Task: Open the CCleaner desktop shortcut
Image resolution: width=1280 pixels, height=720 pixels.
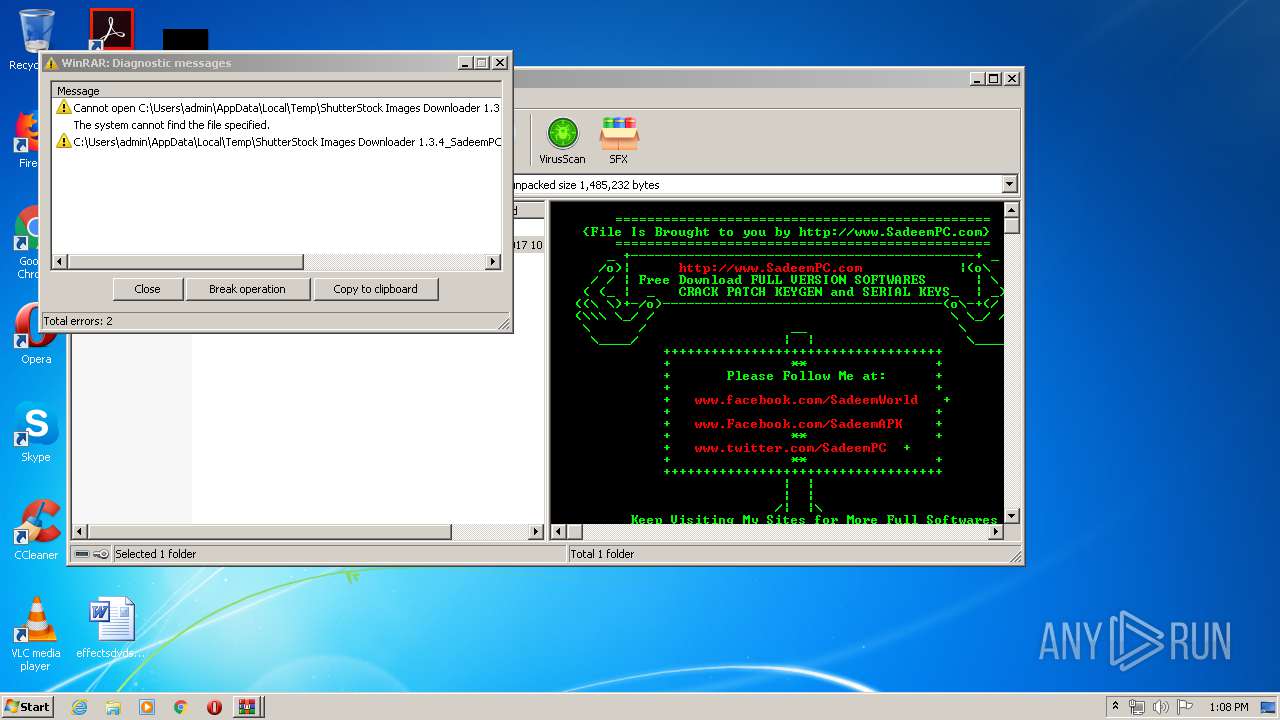Action: coord(36,530)
